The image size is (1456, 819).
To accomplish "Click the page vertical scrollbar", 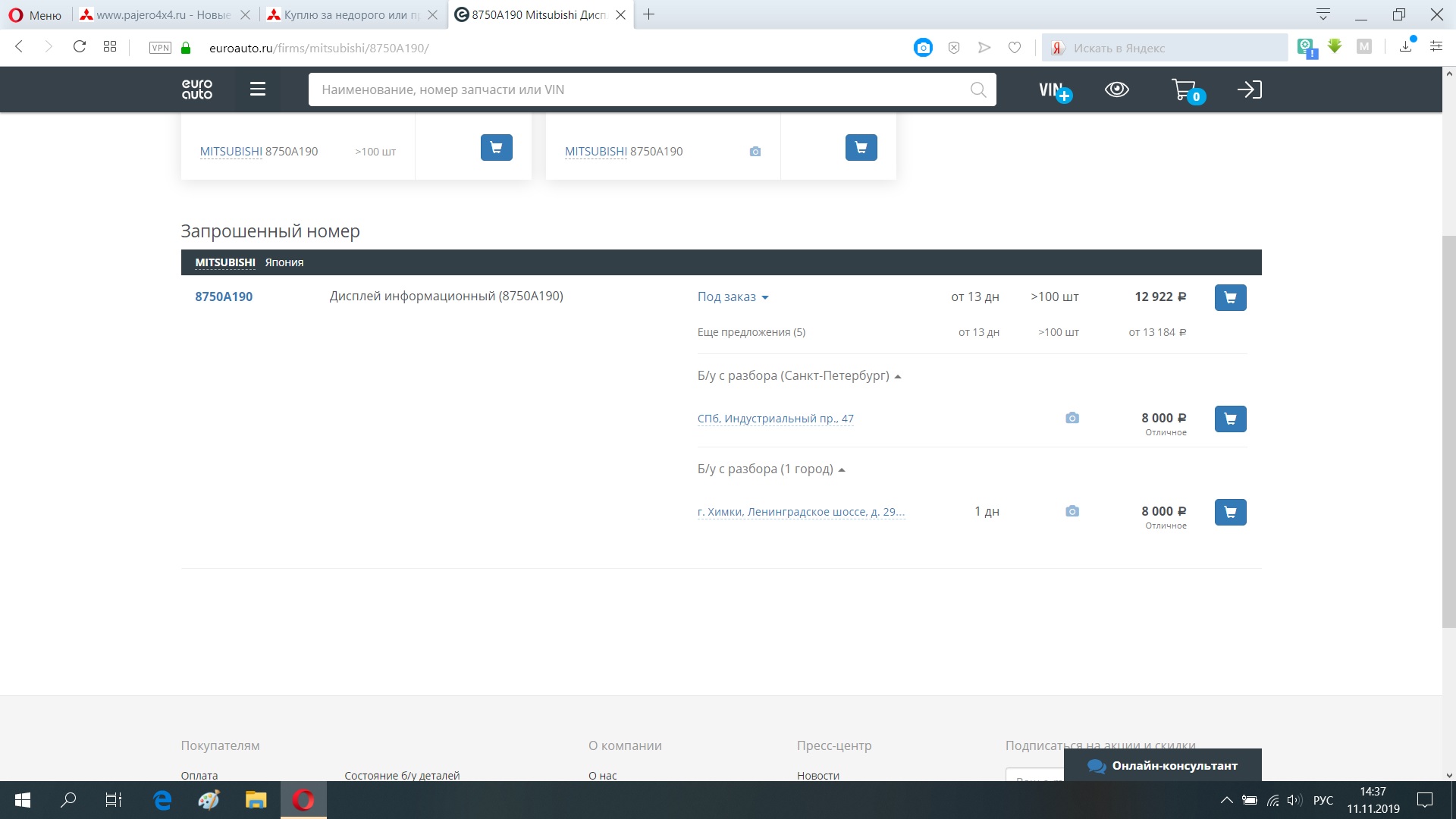I will pos(1448,432).
